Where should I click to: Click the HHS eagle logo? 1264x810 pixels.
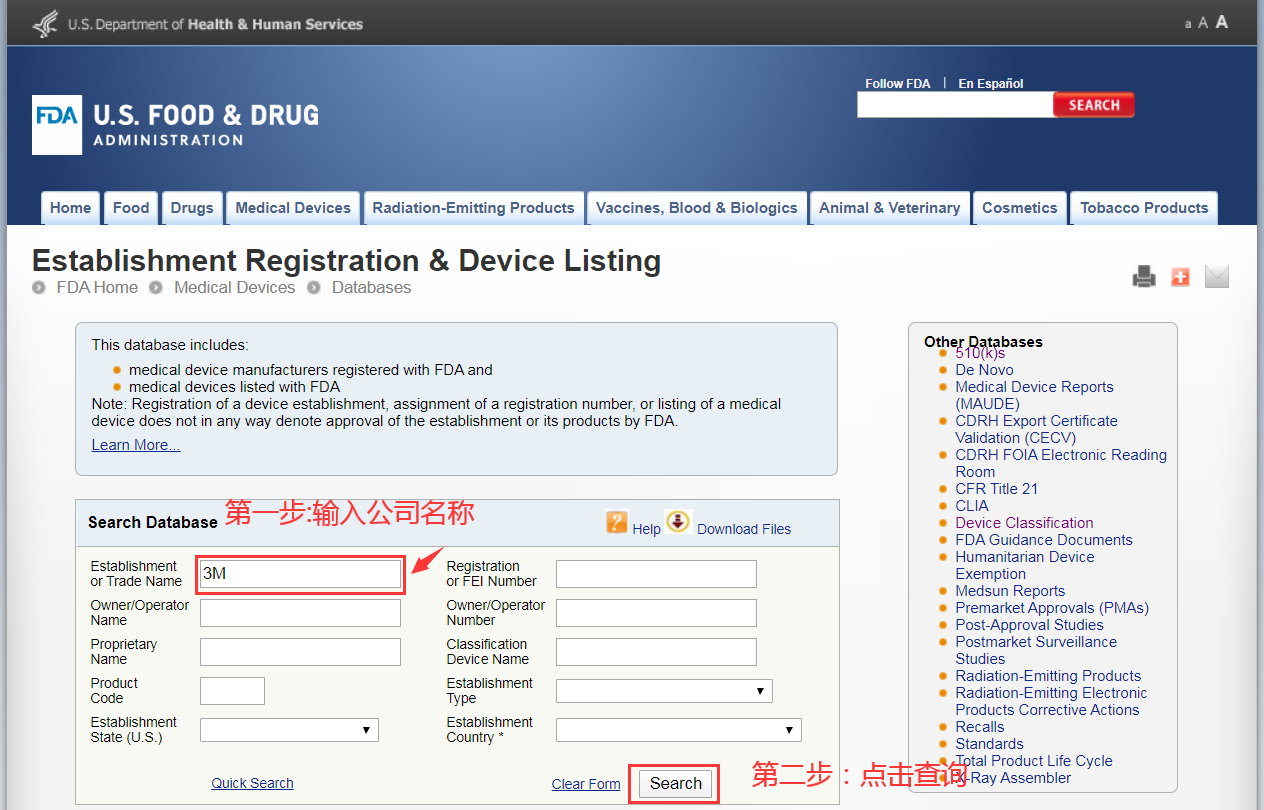(x=45, y=23)
